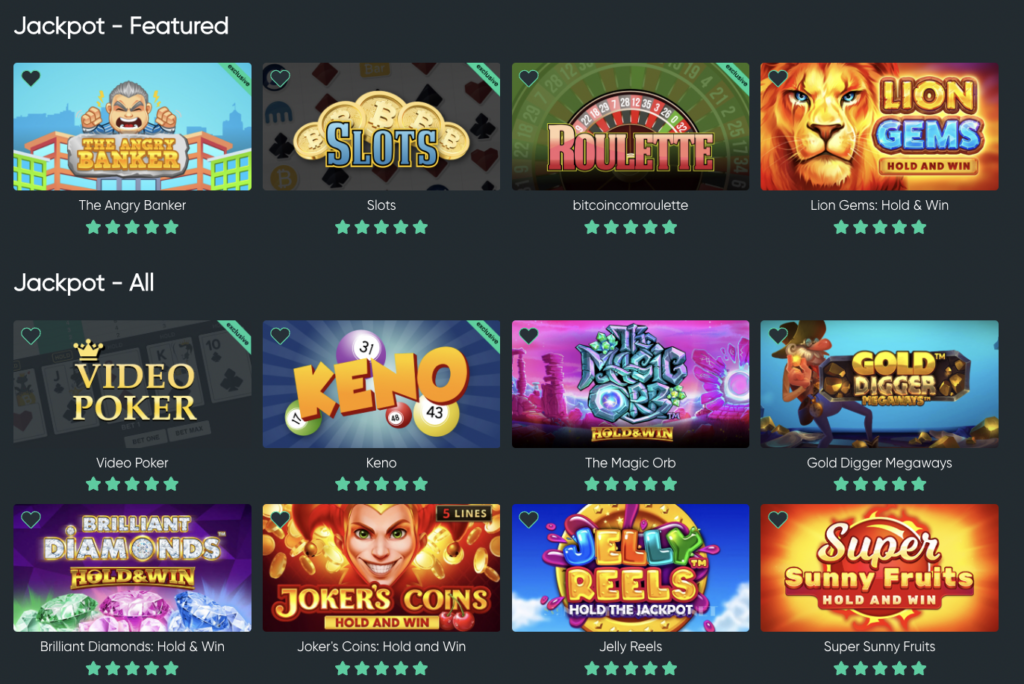The height and width of the screenshot is (684, 1024).
Task: Heart the Super Sunny Fruits tile
Action: coord(778,519)
